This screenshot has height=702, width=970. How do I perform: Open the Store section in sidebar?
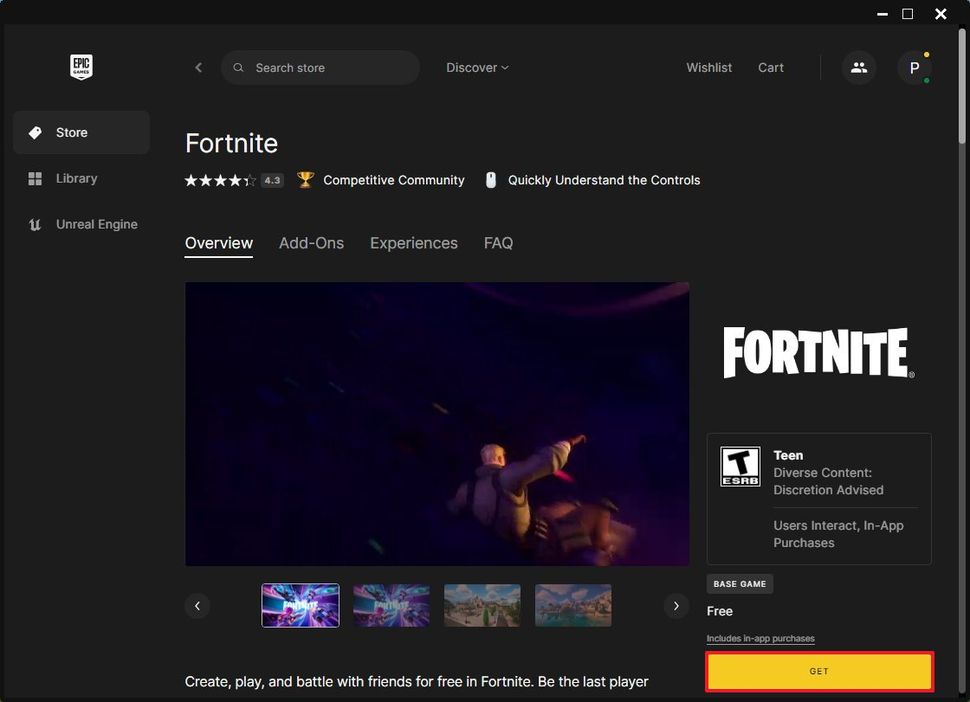[x=70, y=132]
